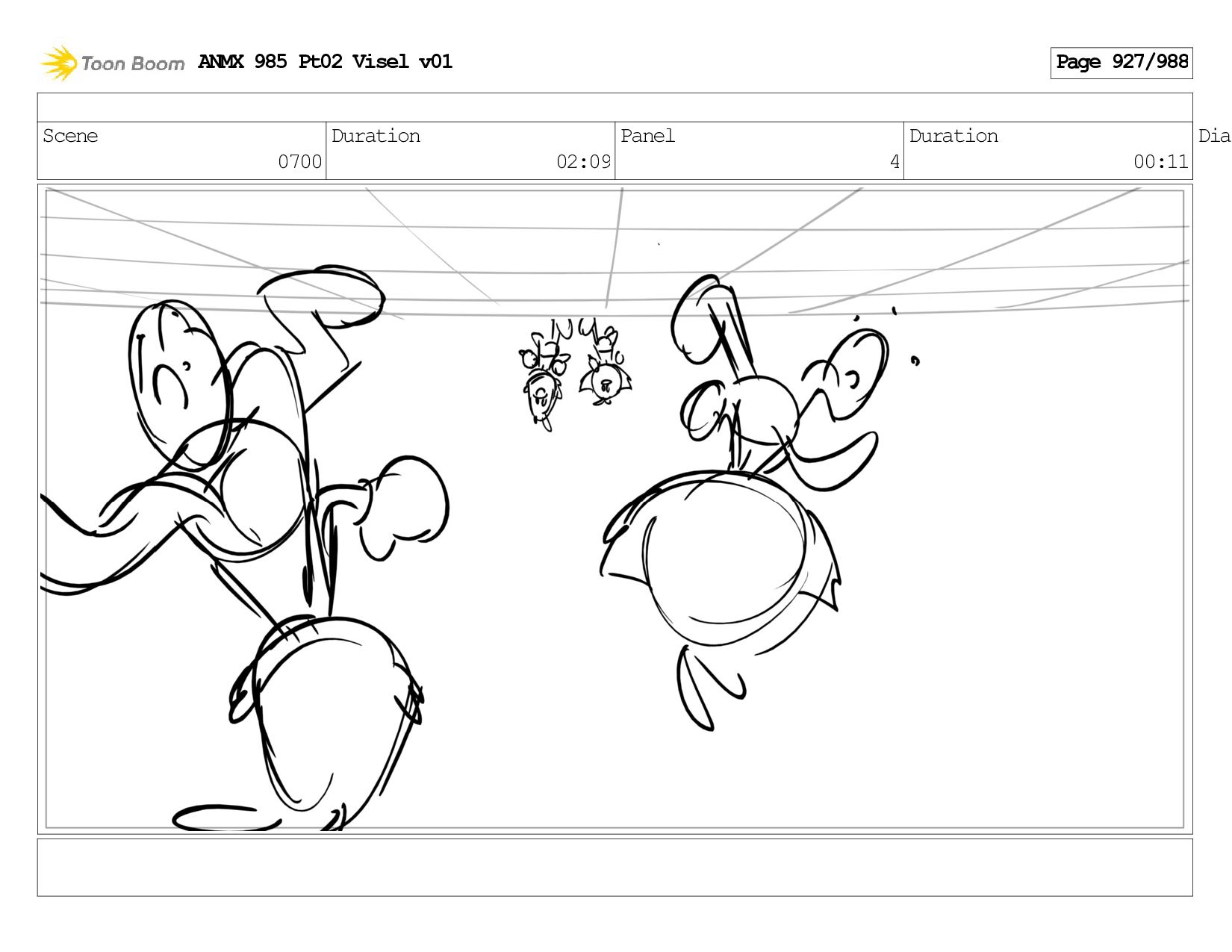1232x952 pixels.
Task: Click the 'Duration' label next to Scene
Action: click(x=376, y=136)
